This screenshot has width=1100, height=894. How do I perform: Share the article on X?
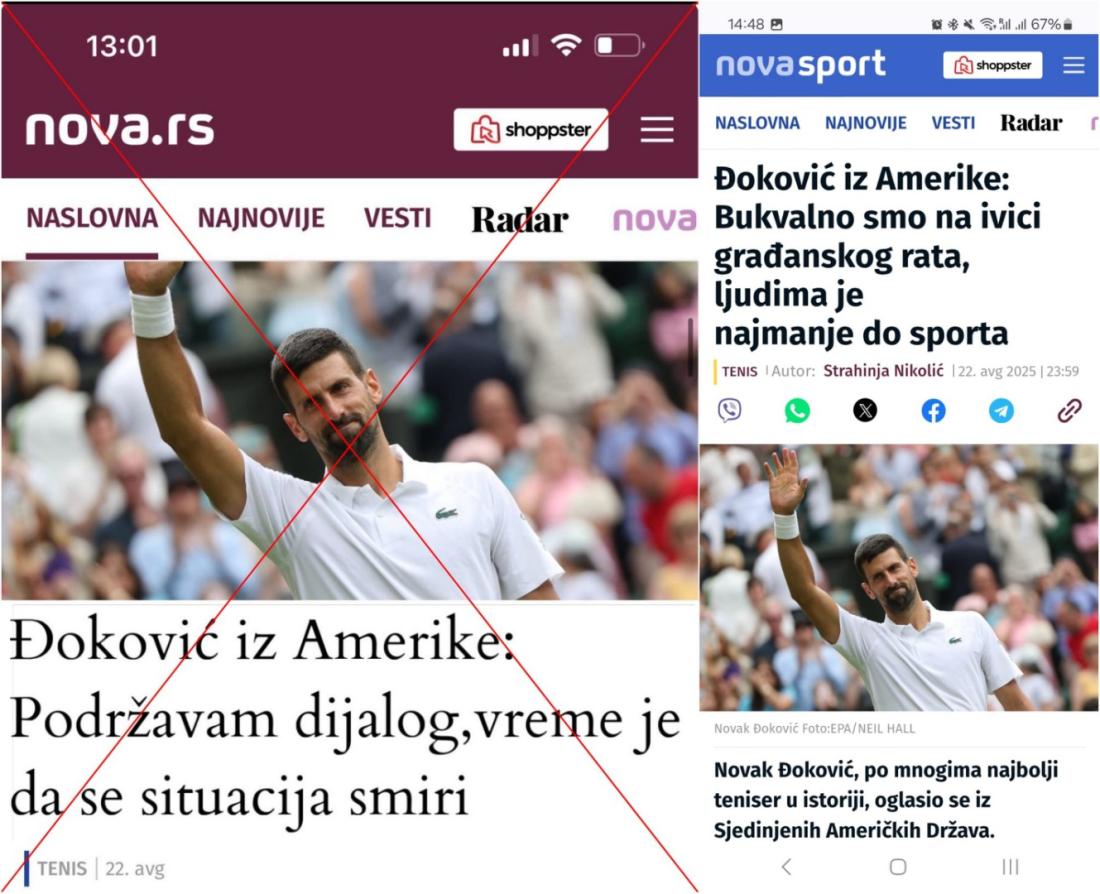865,410
